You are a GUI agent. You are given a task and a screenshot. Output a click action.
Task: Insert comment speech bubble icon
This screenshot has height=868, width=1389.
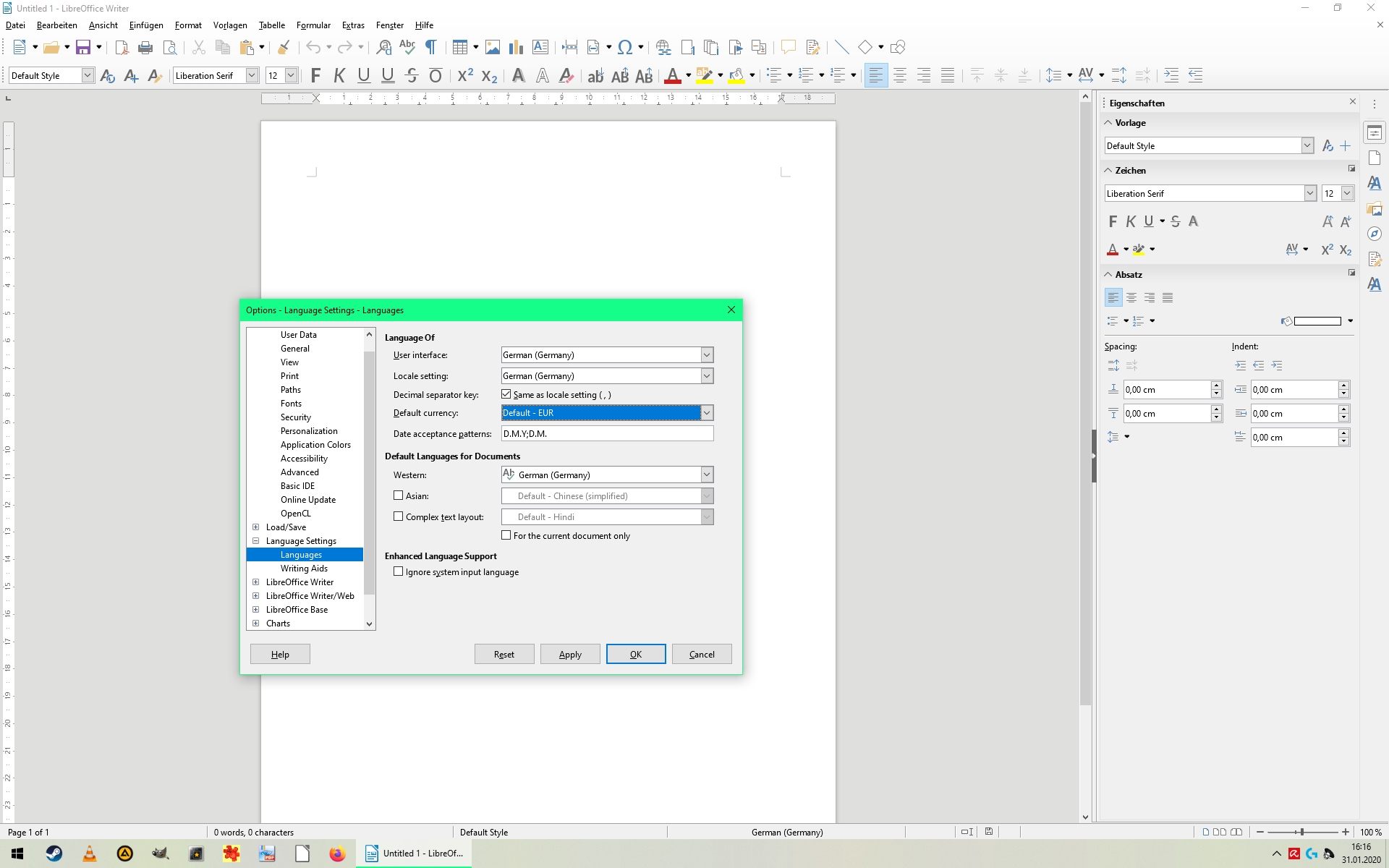pos(788,48)
